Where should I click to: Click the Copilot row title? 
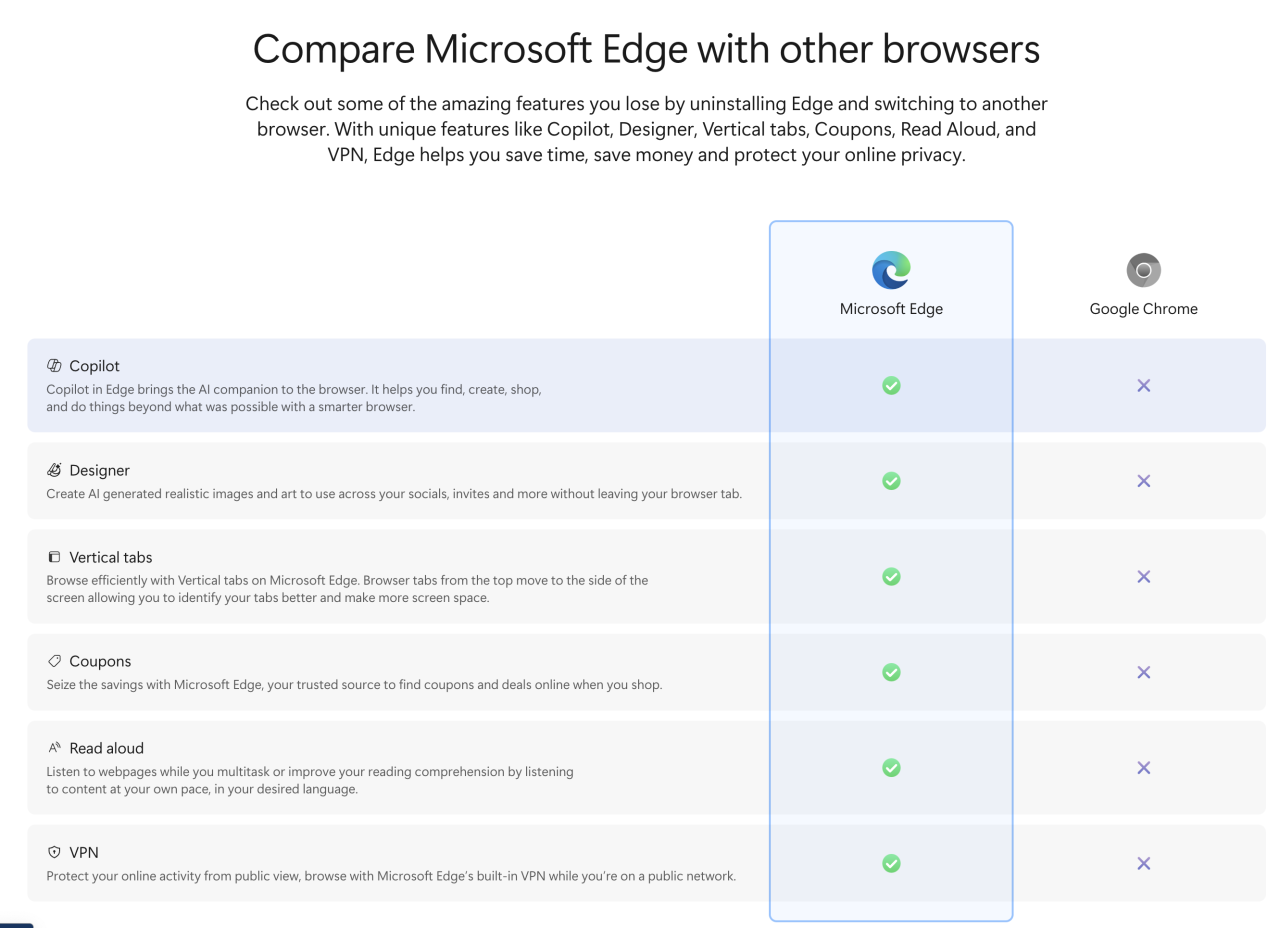(x=94, y=366)
